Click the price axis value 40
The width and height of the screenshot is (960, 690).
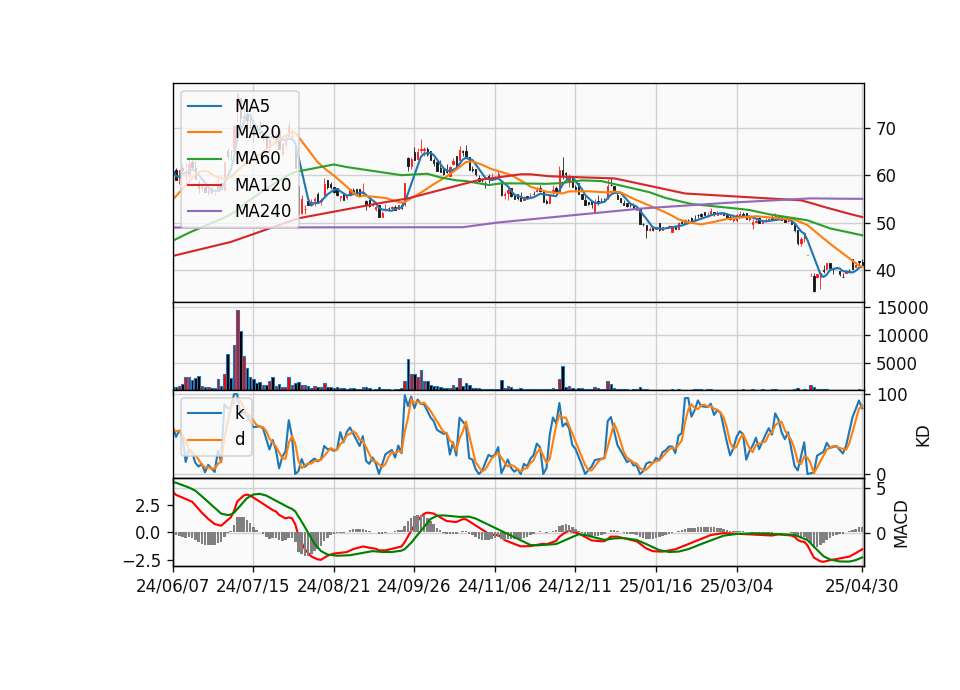886,271
